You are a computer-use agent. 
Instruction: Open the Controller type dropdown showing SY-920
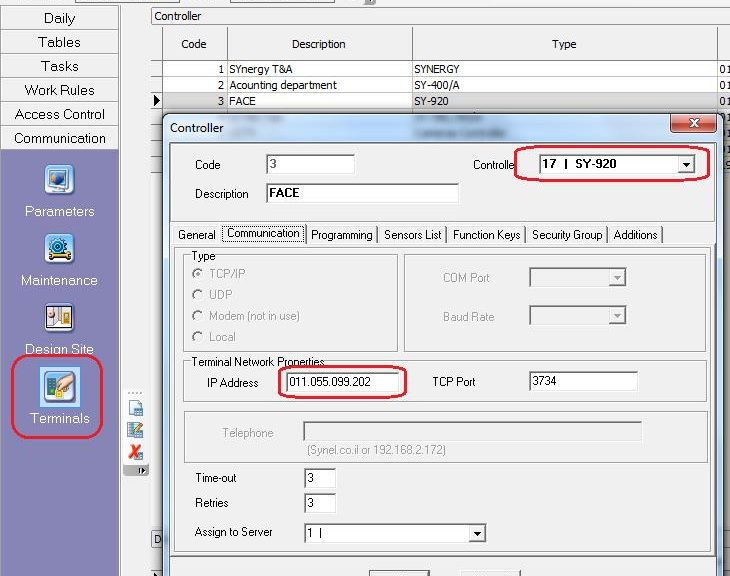(x=685, y=165)
